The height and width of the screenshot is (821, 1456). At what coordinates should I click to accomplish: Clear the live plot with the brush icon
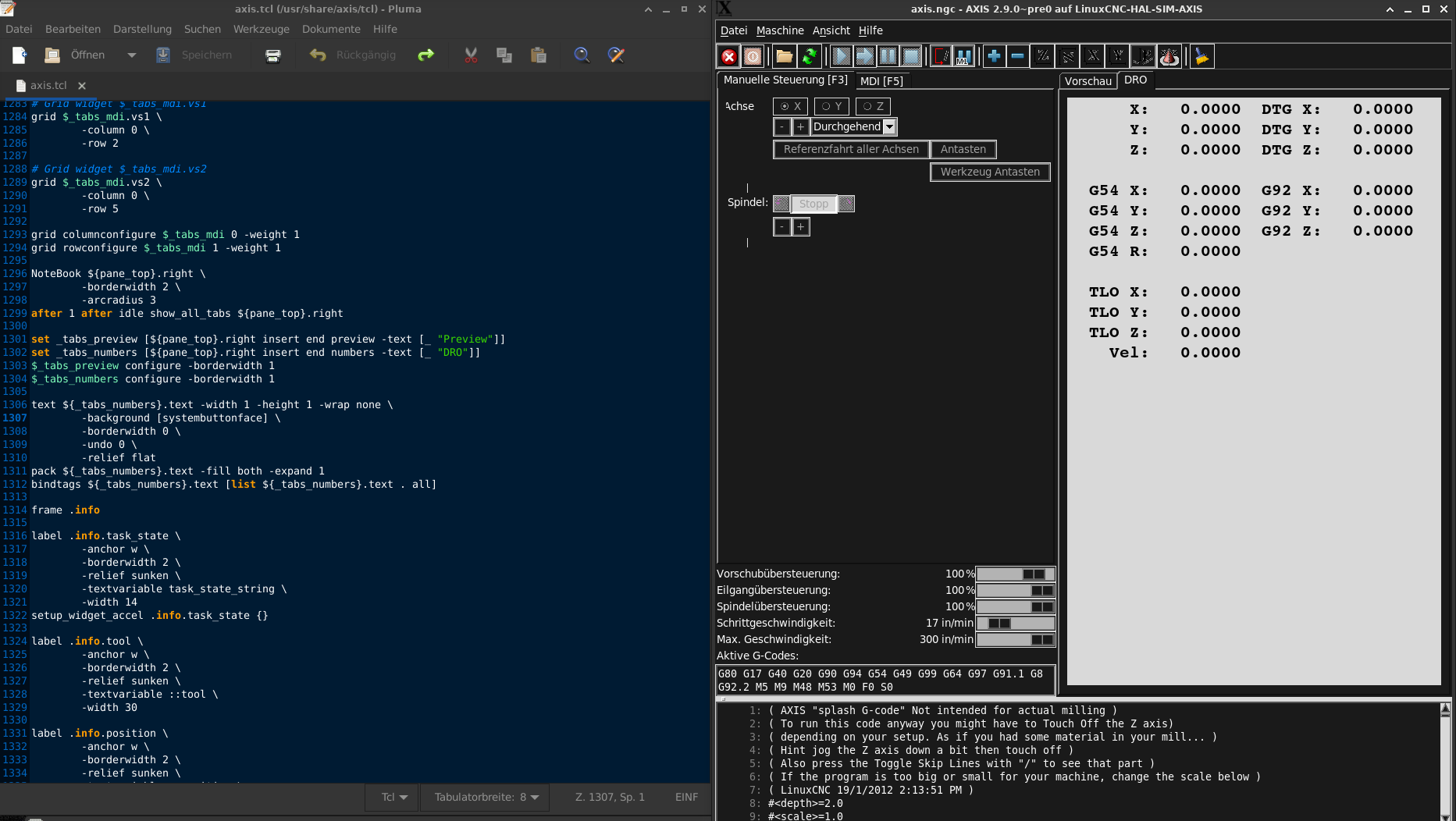[1201, 55]
